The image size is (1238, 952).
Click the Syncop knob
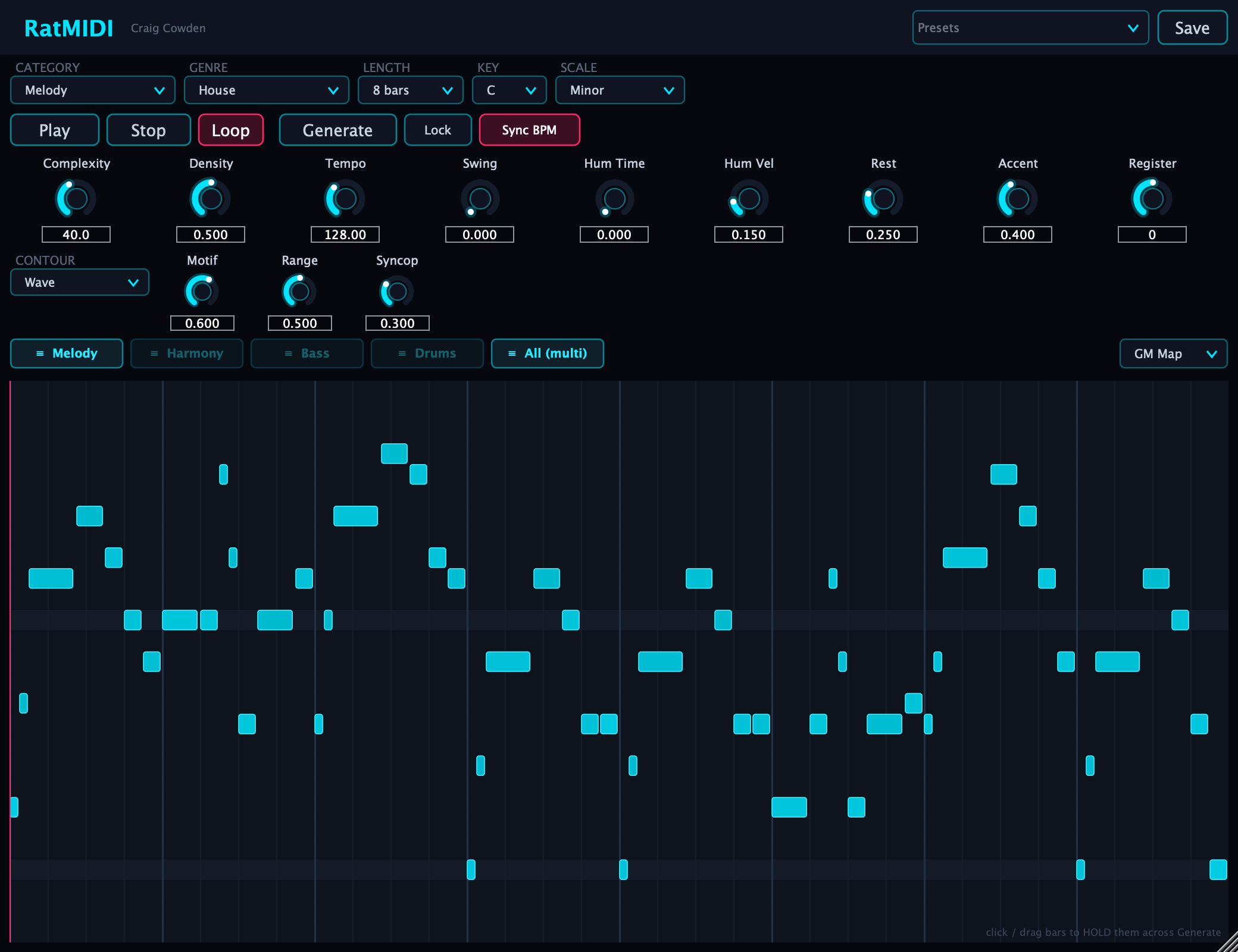pos(398,292)
